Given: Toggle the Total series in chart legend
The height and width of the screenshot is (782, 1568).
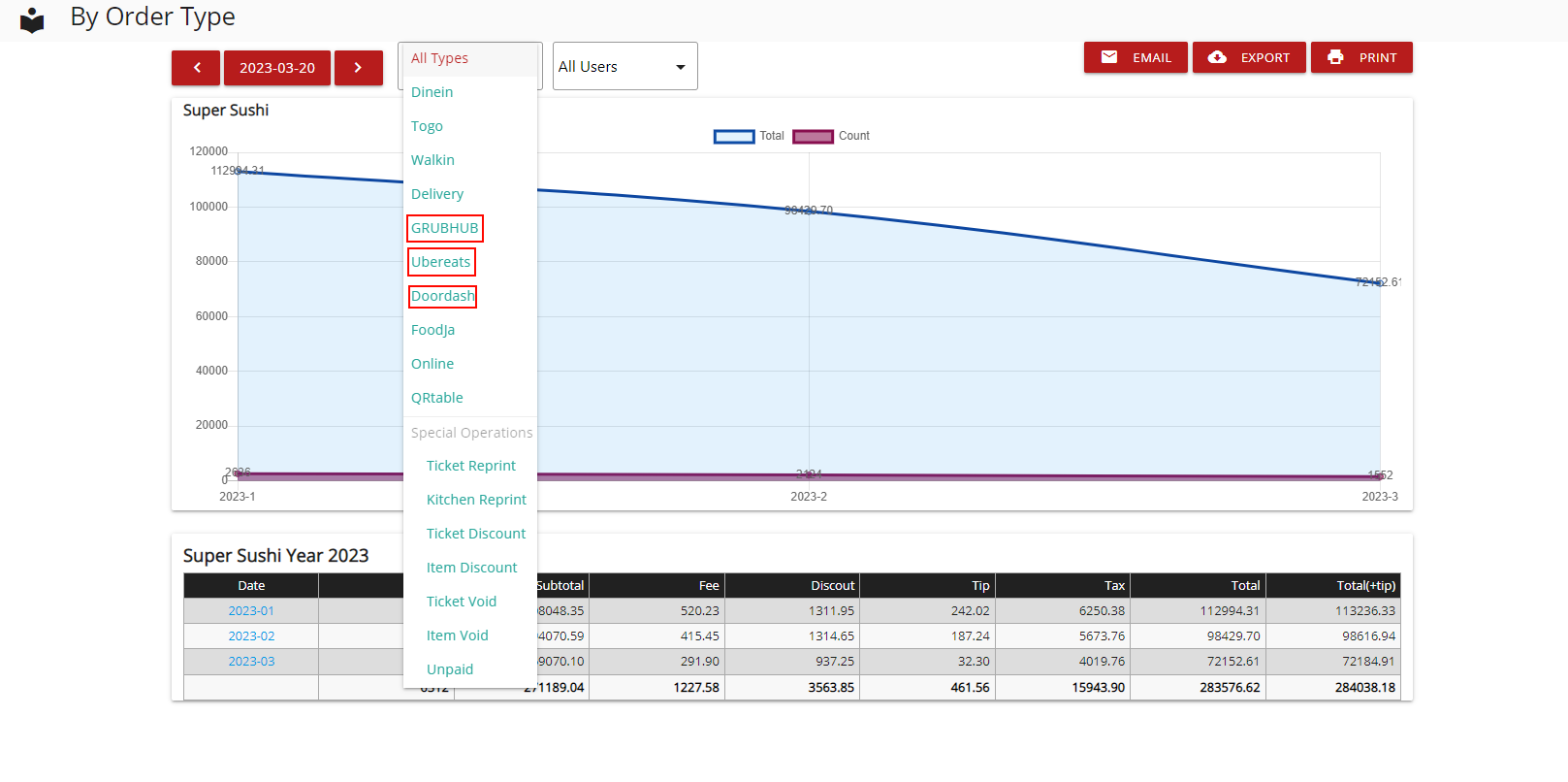Looking at the screenshot, I should [x=749, y=136].
